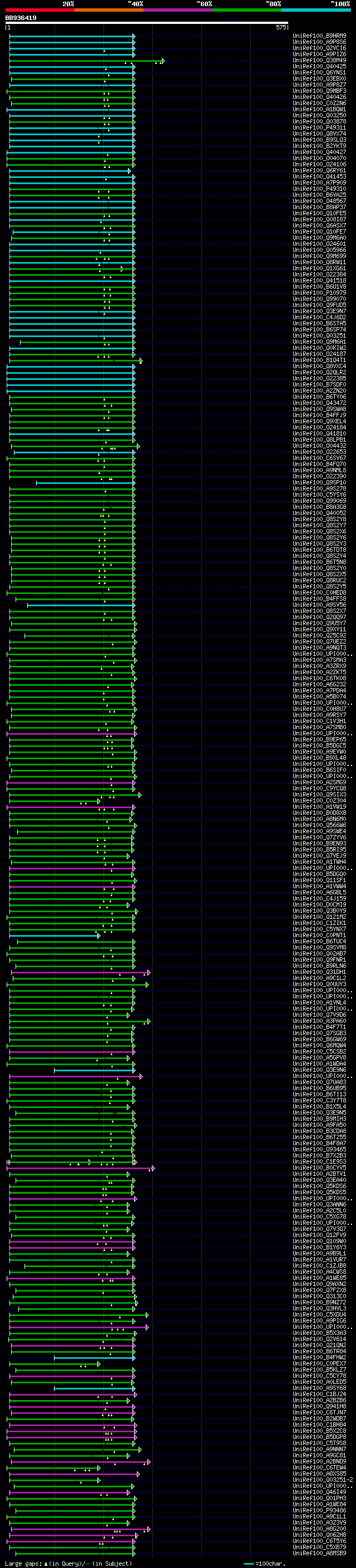
Task: Click UniRef100_A5B074 label
Action: pyautogui.click(x=319, y=696)
